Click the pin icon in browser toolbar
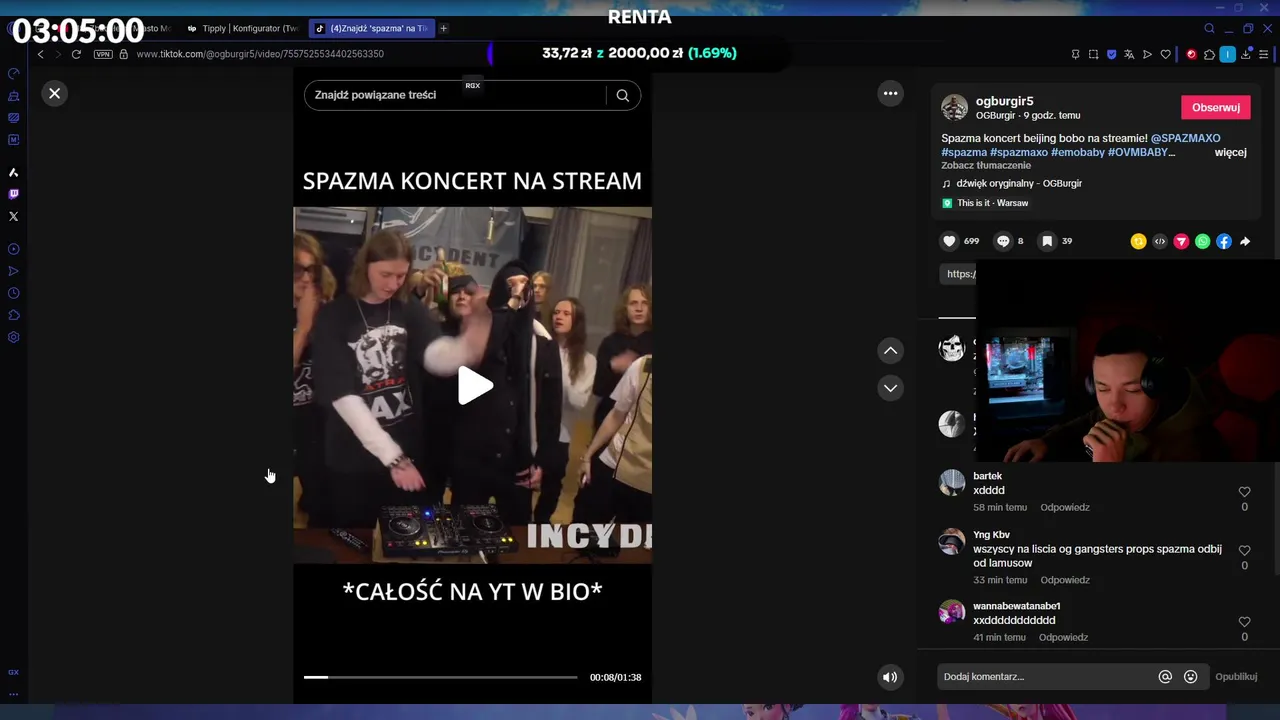The height and width of the screenshot is (720, 1280). click(x=1075, y=54)
